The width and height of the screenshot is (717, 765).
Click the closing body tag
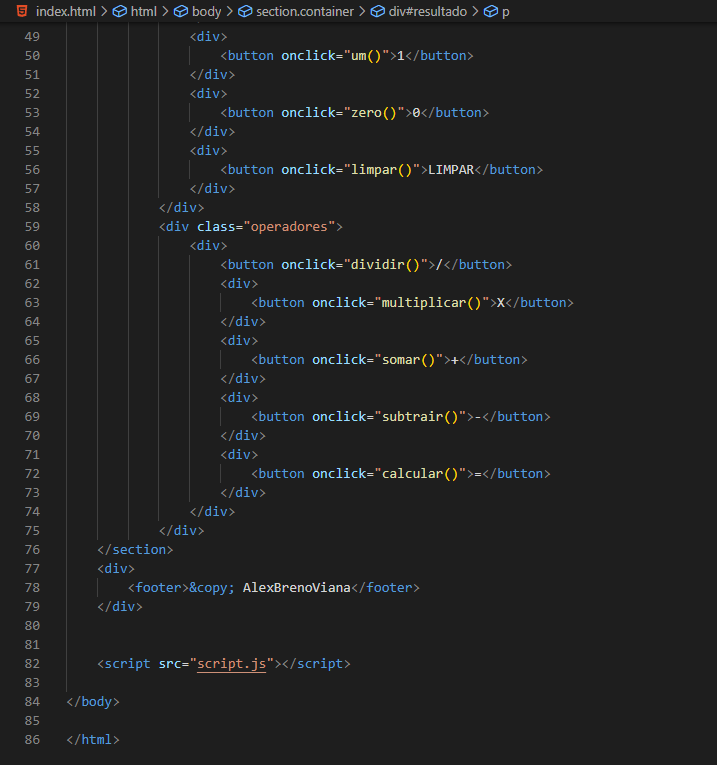(x=93, y=702)
